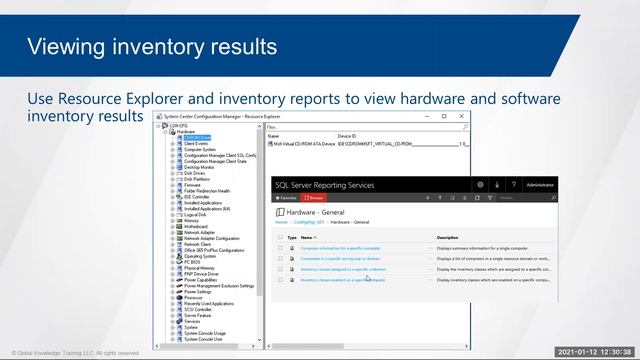Click the Hardware - General folder icon
This screenshot has height=360, width=640.
tap(280, 212)
